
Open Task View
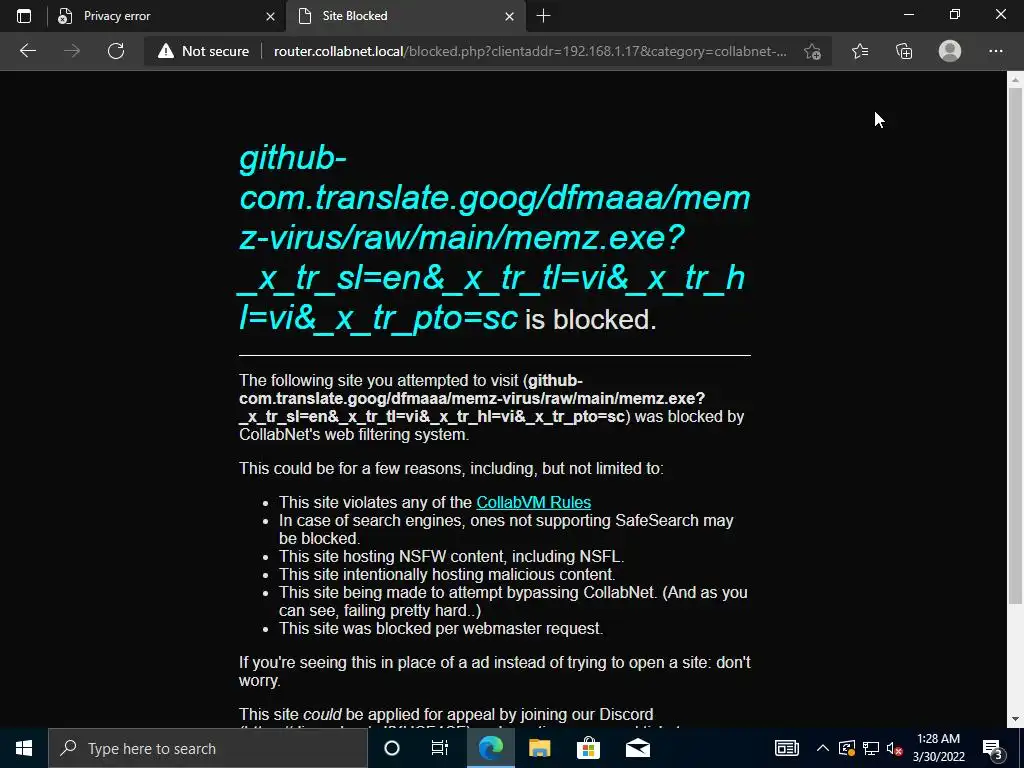[x=440, y=748]
